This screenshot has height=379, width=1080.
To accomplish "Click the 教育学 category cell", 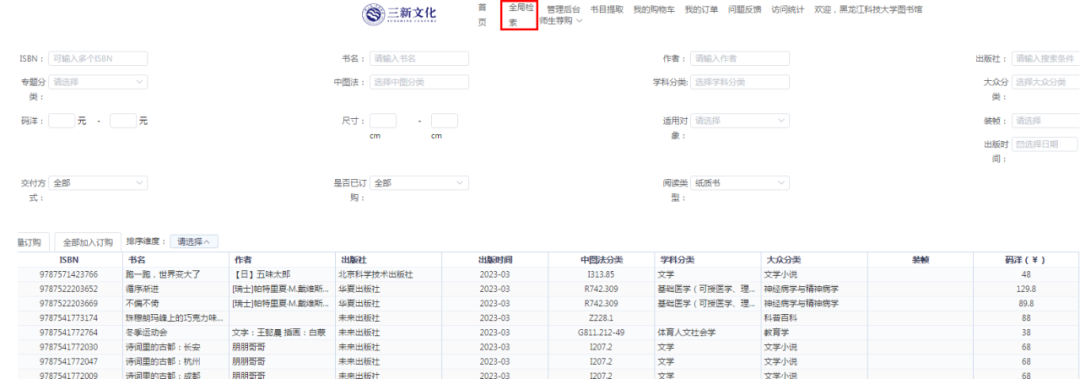I will tap(776, 332).
